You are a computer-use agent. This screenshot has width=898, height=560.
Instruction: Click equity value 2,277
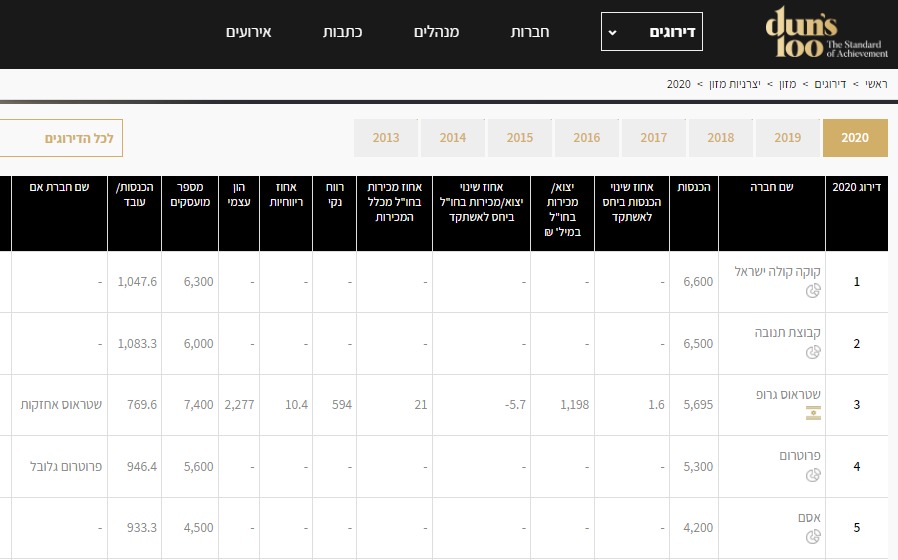coord(239,405)
